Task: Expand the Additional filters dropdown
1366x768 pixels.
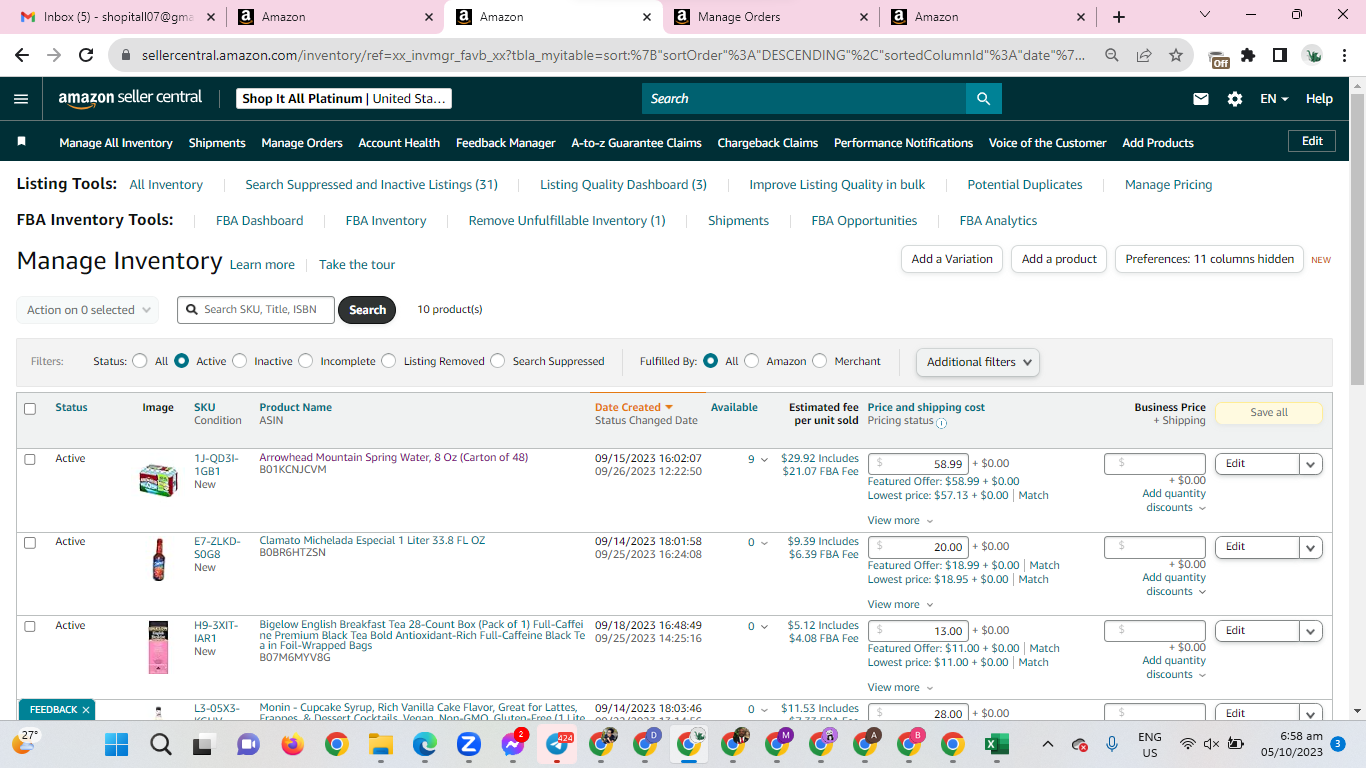Action: pyautogui.click(x=977, y=362)
